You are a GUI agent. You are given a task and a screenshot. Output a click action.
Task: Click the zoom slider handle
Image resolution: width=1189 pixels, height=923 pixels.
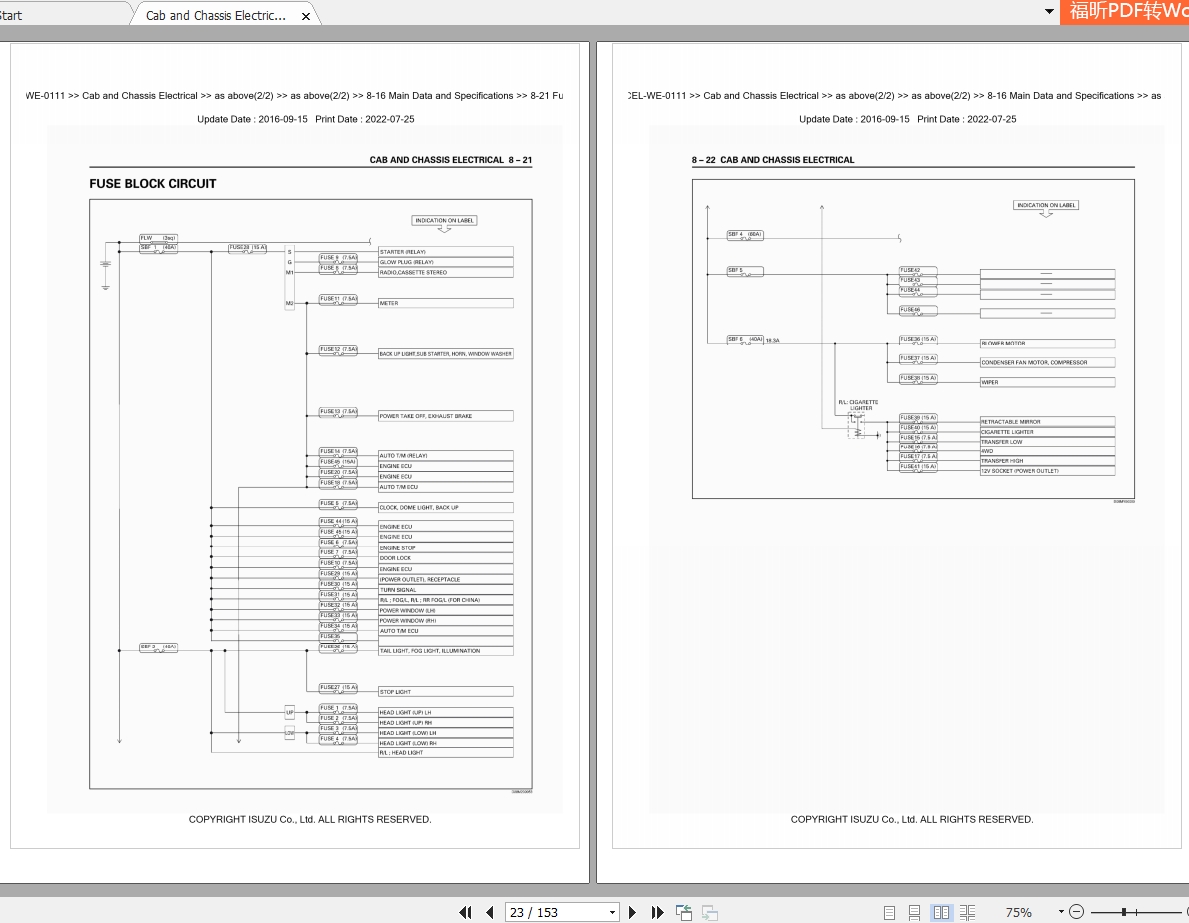pos(1124,912)
